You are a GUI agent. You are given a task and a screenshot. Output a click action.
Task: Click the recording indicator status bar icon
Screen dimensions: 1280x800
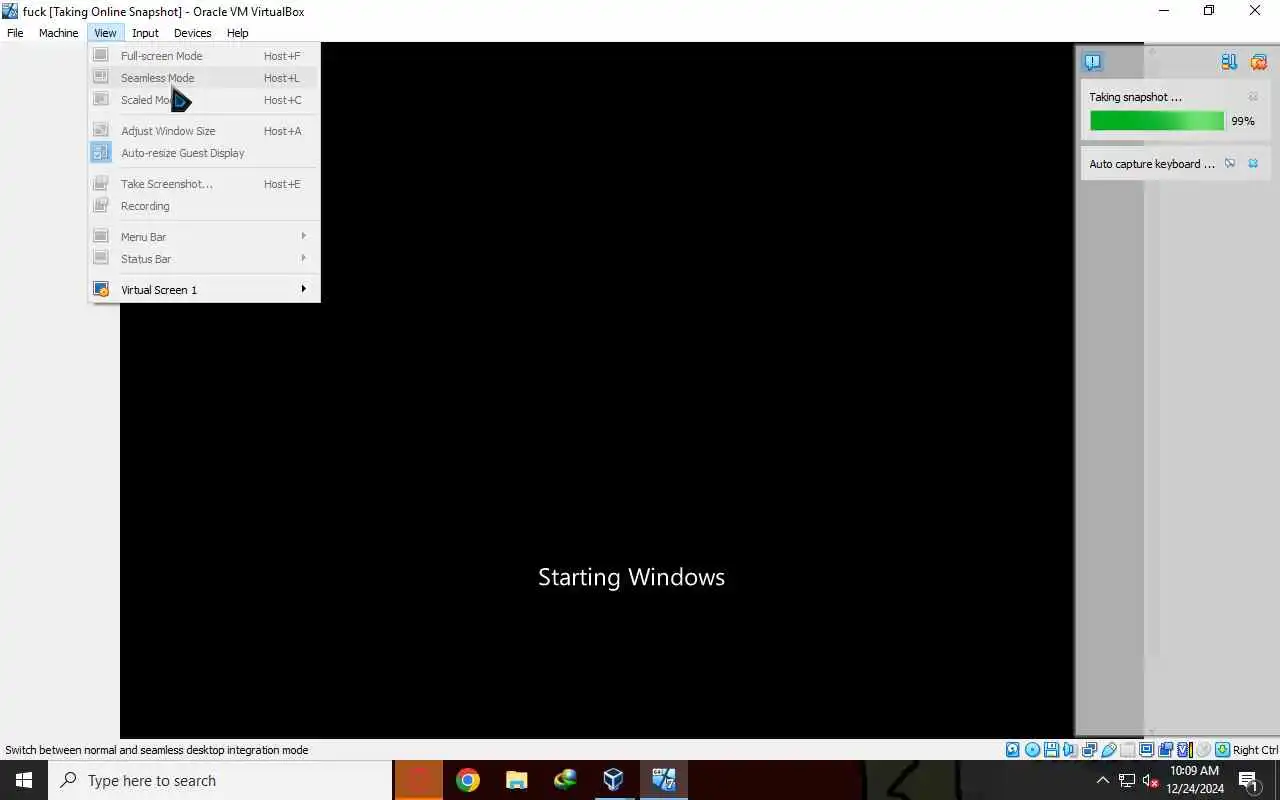pos(1166,750)
